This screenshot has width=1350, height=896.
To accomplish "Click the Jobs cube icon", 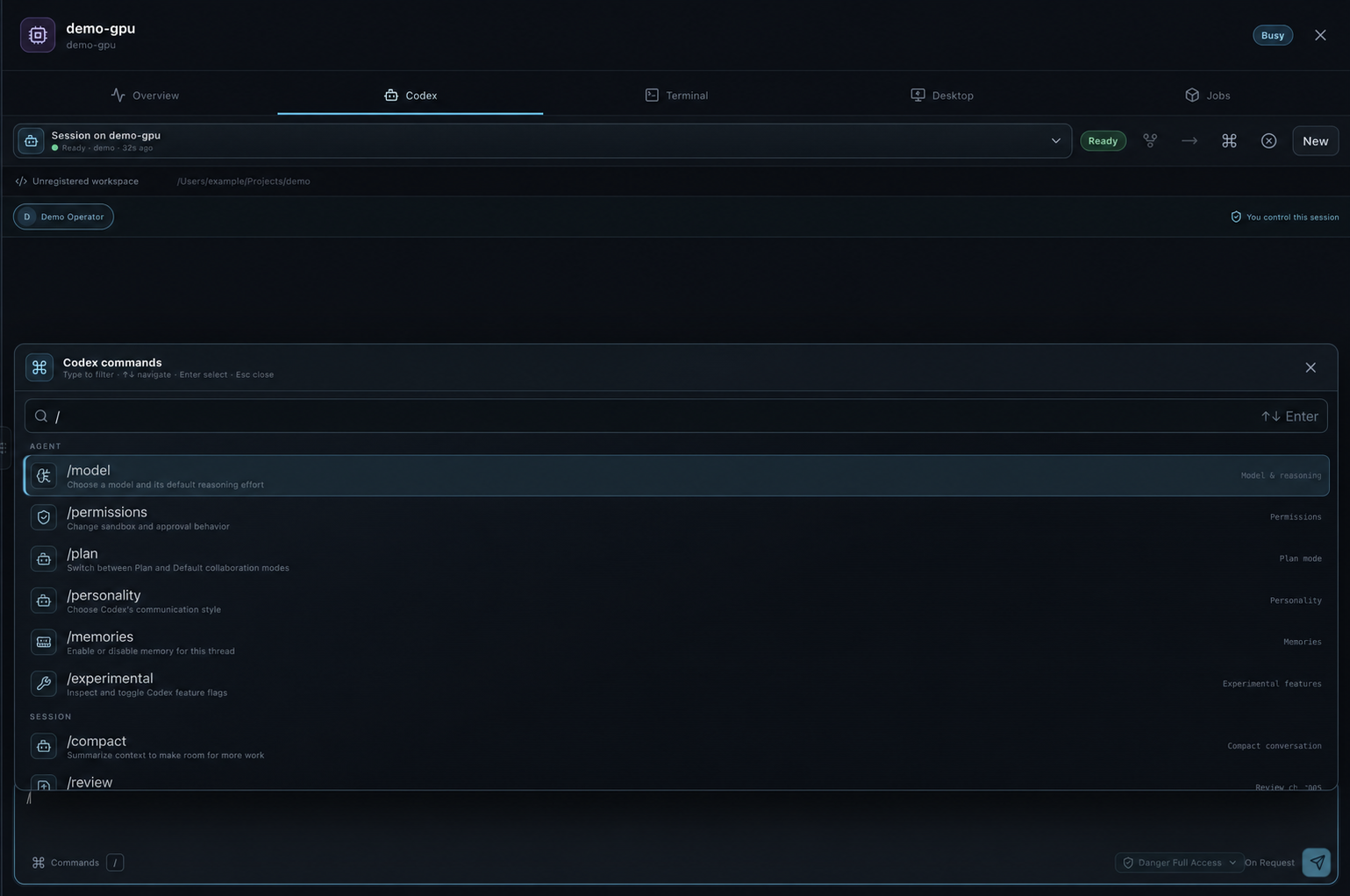I will pos(1192,95).
